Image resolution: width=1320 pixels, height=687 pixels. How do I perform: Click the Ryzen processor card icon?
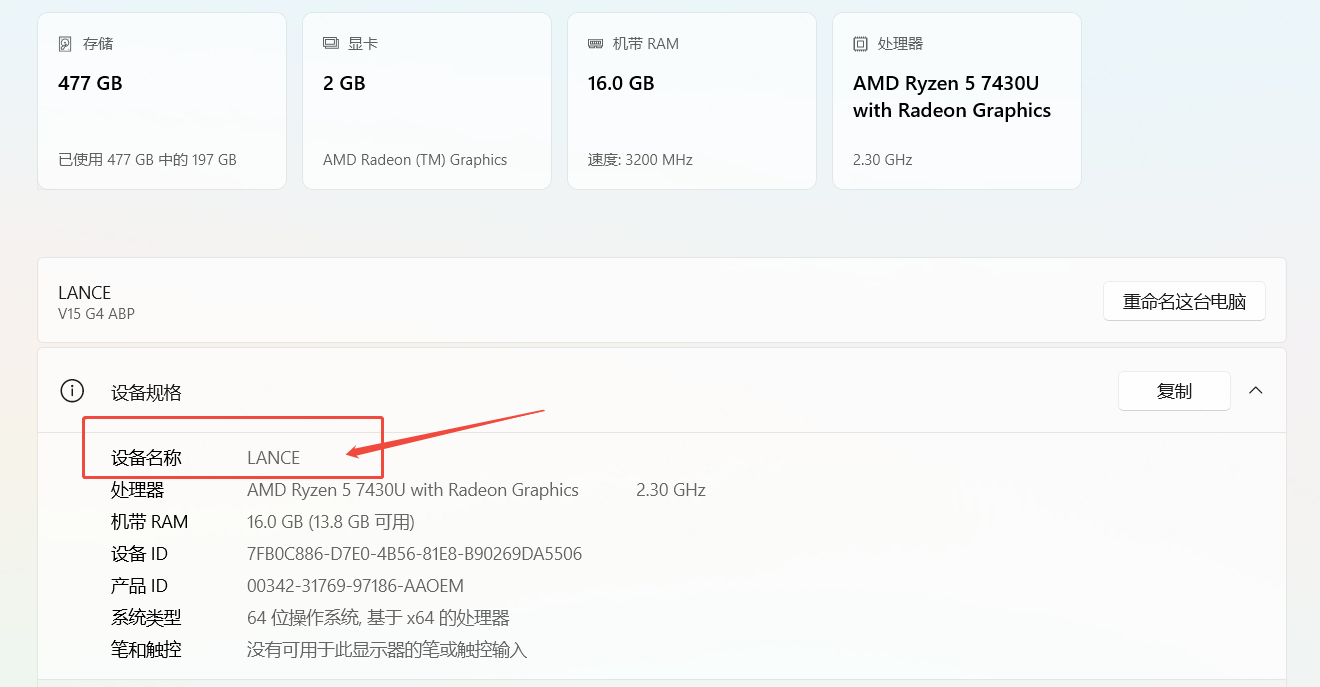(859, 42)
